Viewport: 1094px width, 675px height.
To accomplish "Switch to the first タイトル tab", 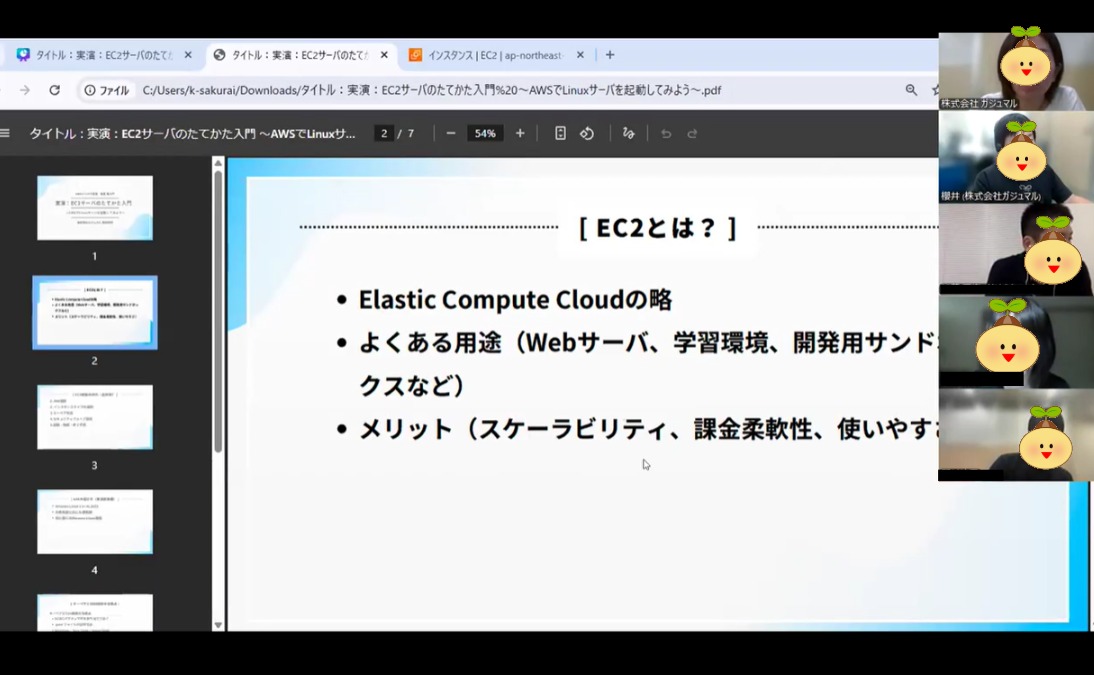I will 100,55.
